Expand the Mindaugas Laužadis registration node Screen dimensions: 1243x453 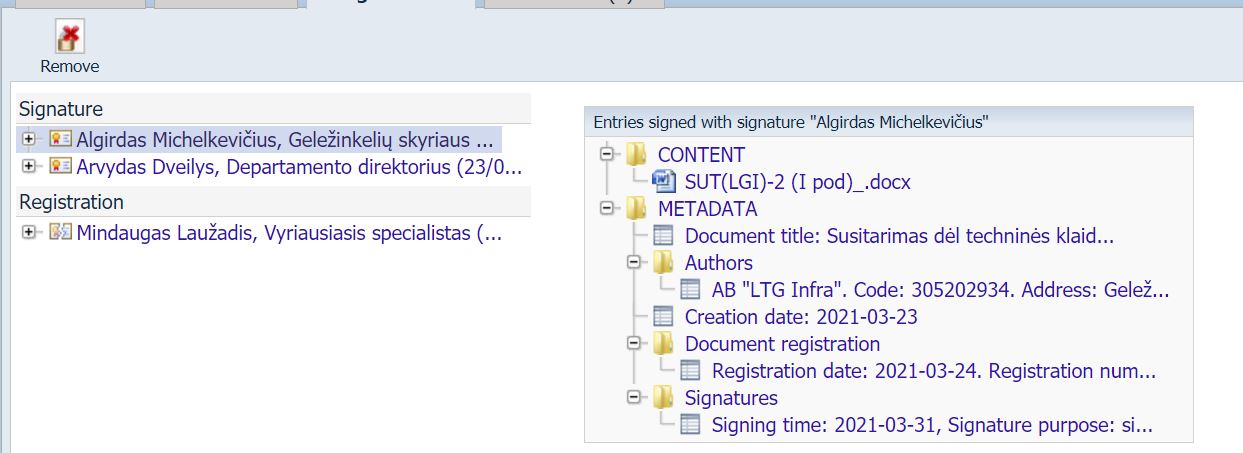(28, 233)
